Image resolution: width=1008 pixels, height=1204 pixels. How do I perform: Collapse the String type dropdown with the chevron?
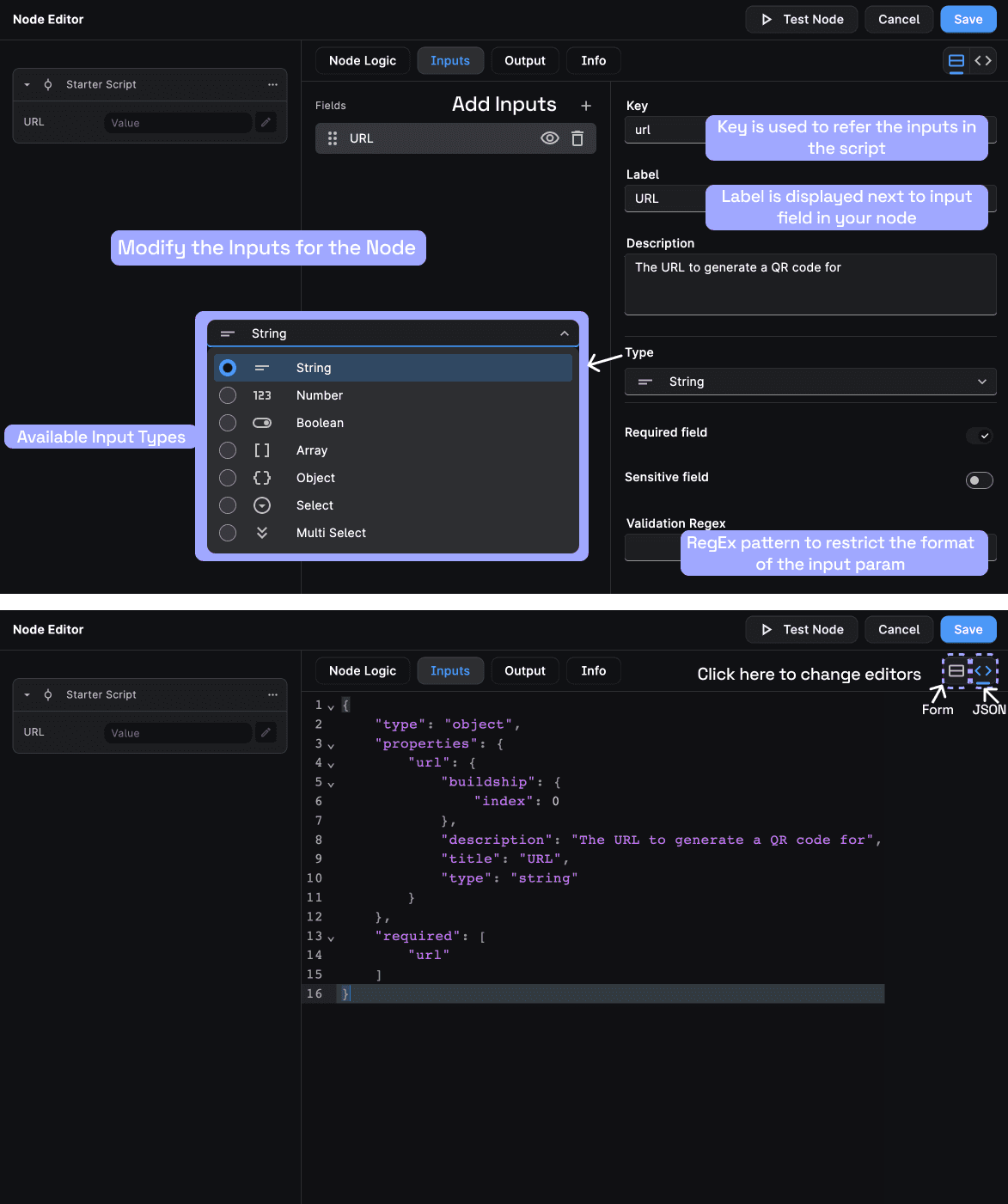coord(564,333)
